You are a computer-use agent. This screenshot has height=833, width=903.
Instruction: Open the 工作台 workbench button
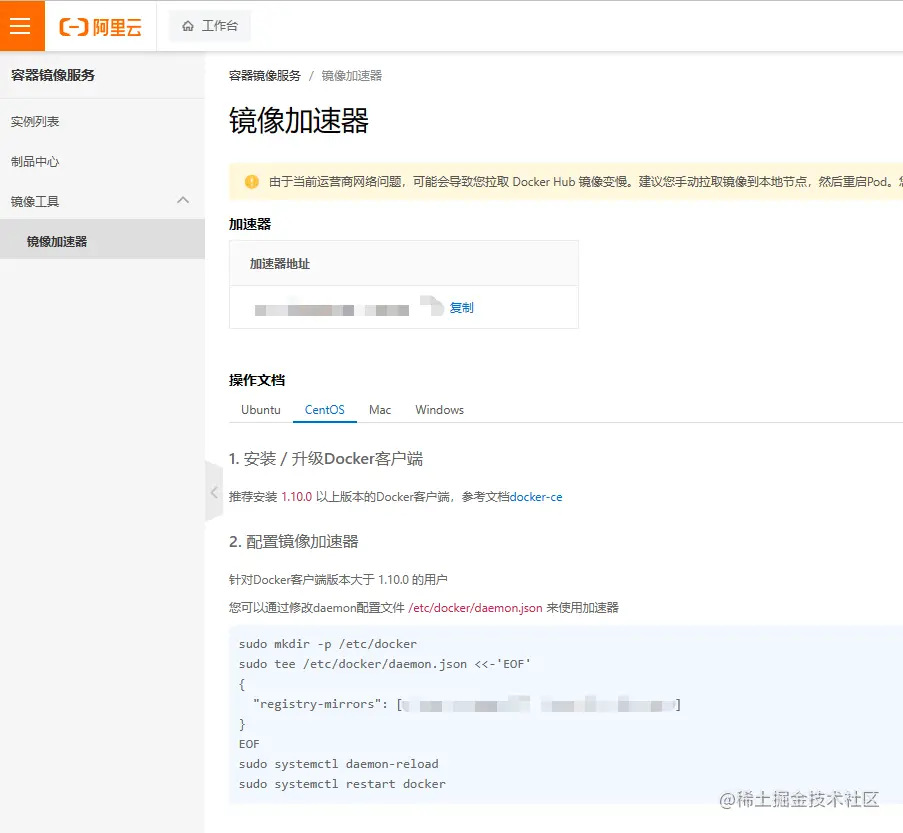point(210,26)
